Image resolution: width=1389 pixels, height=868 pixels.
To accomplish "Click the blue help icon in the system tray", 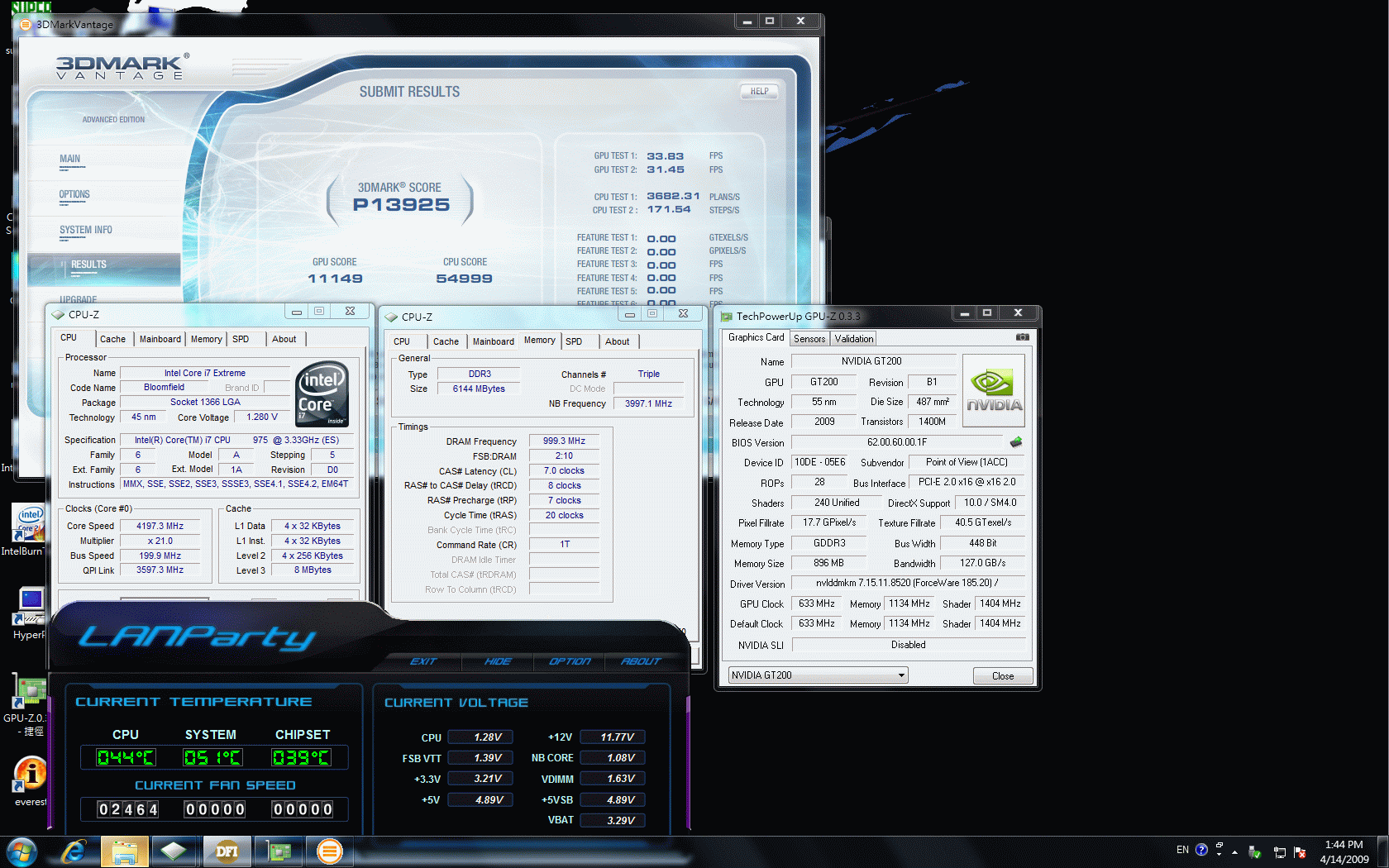I will 1201,850.
